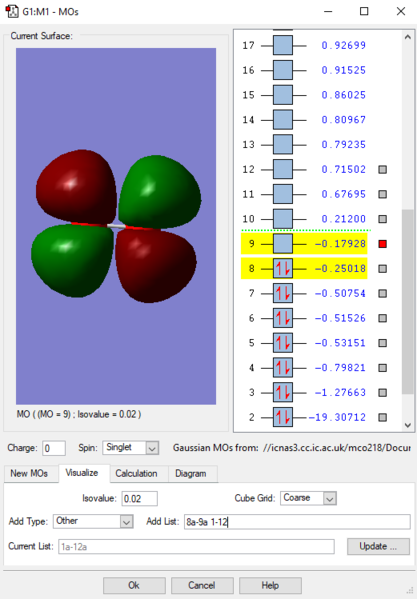
Task: Click the Add List text field
Action: (297, 521)
